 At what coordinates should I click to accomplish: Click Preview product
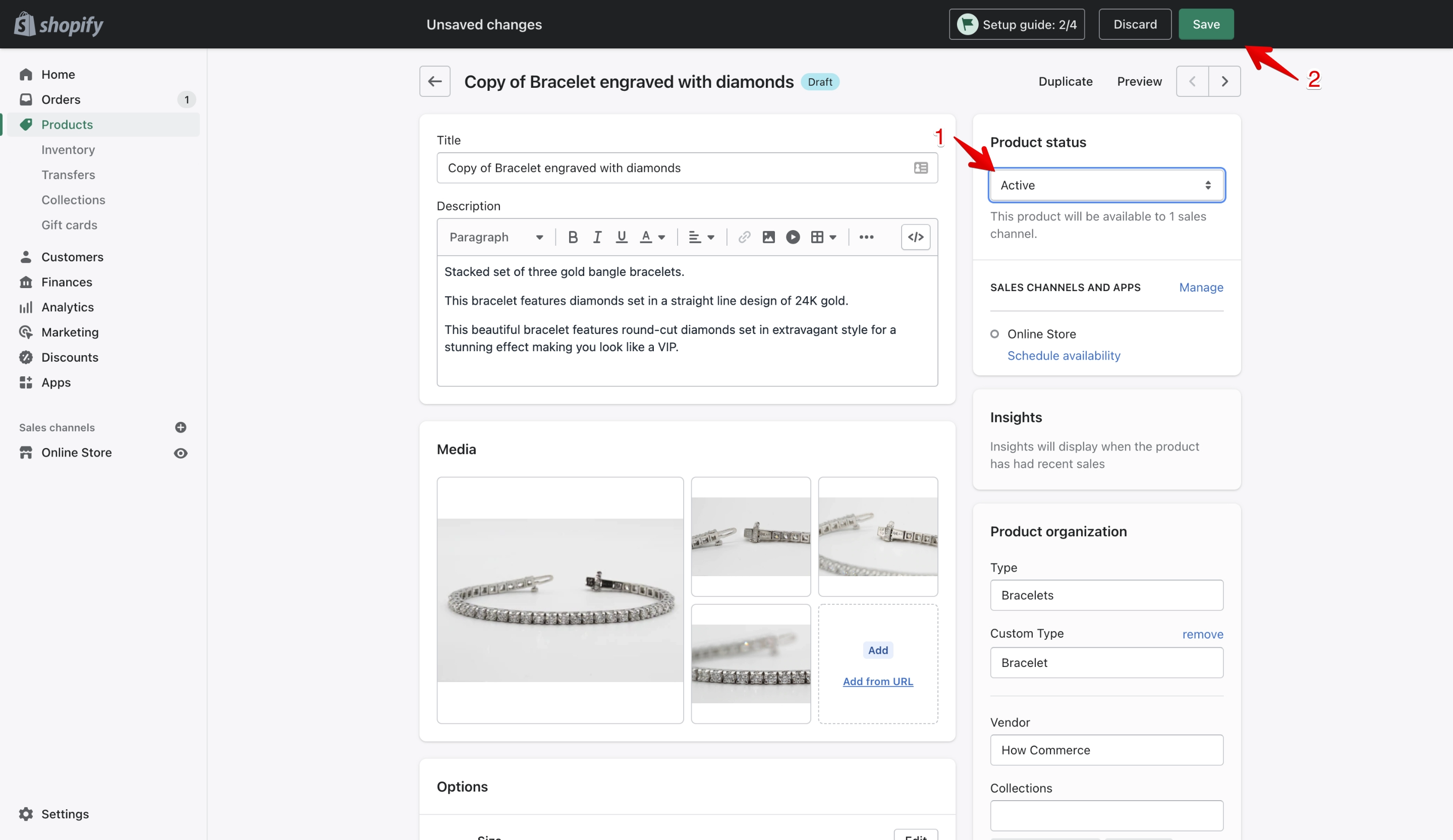1139,81
